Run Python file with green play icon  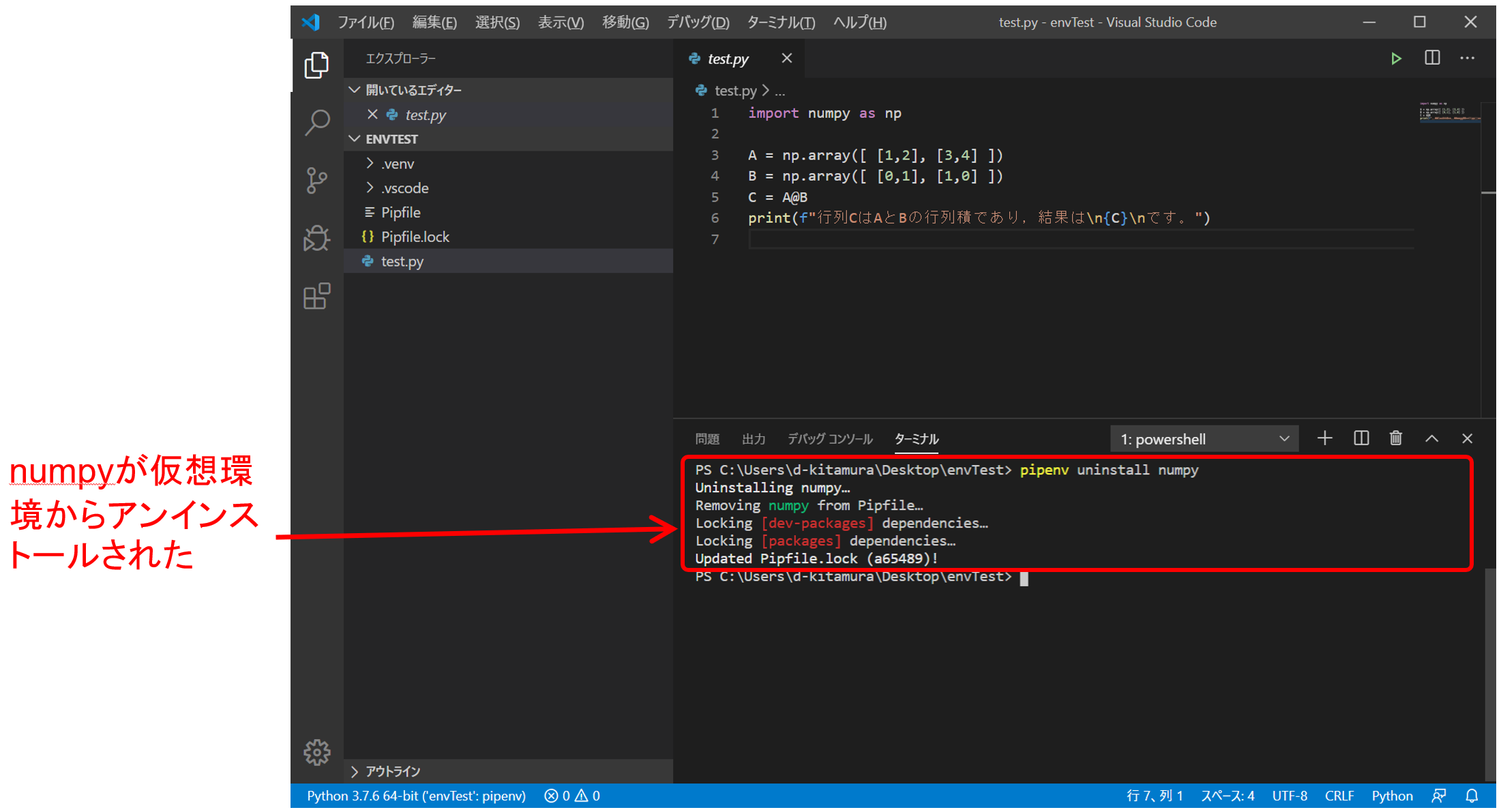coord(1396,59)
